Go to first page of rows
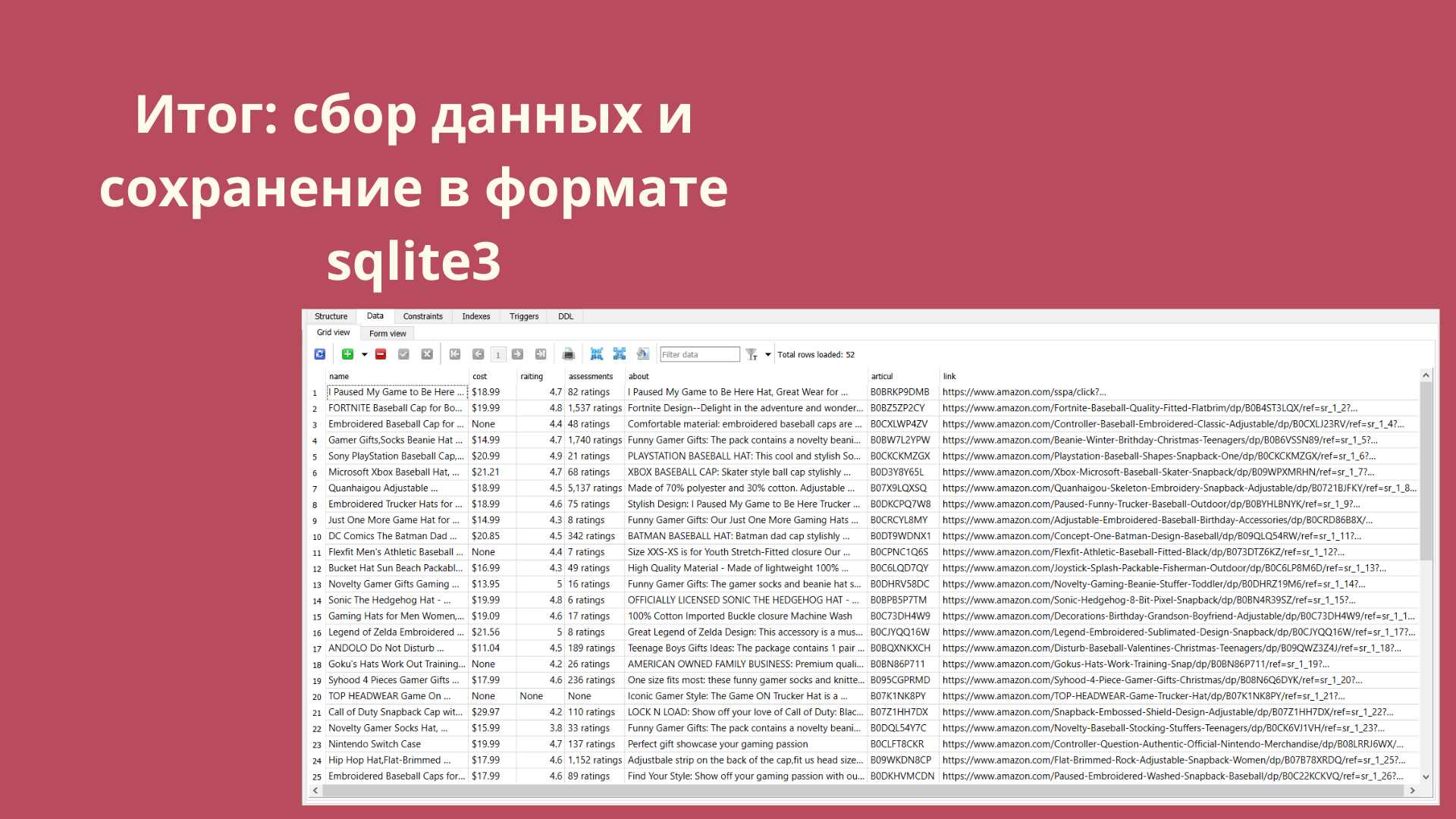Viewport: 1456px width, 819px height. pyautogui.click(x=455, y=354)
